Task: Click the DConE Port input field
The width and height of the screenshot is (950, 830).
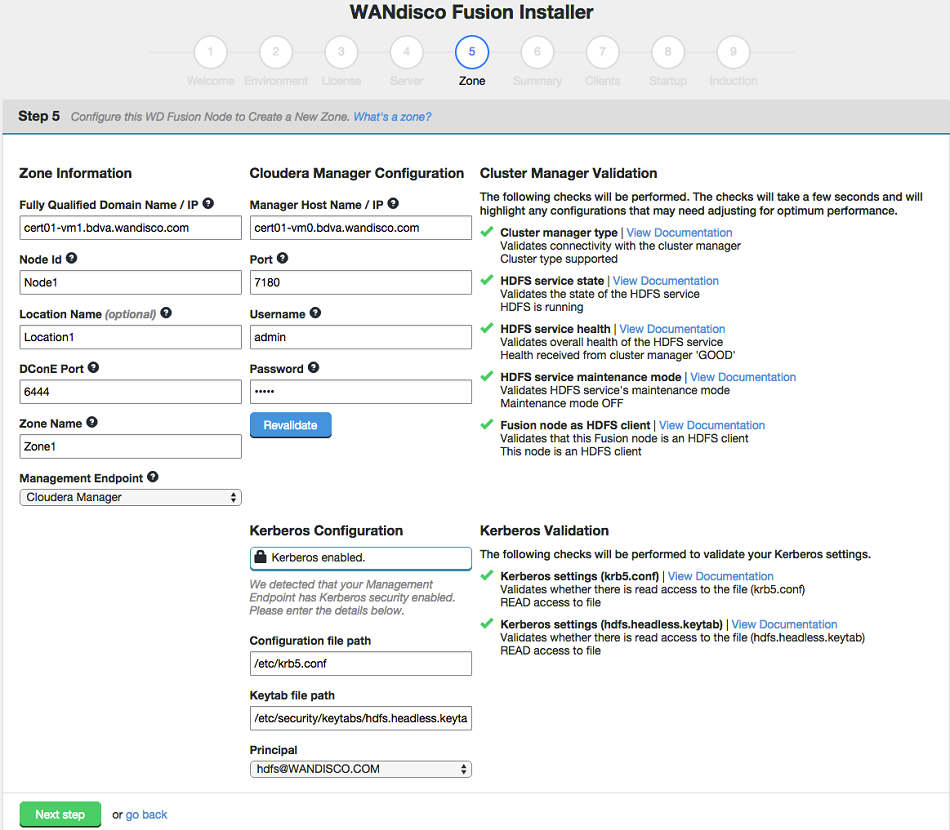Action: pos(130,392)
